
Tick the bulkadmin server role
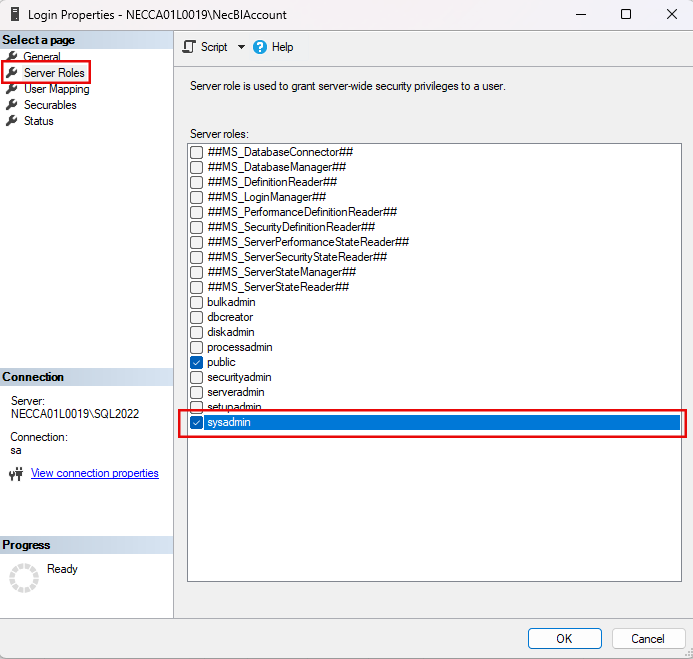[197, 302]
